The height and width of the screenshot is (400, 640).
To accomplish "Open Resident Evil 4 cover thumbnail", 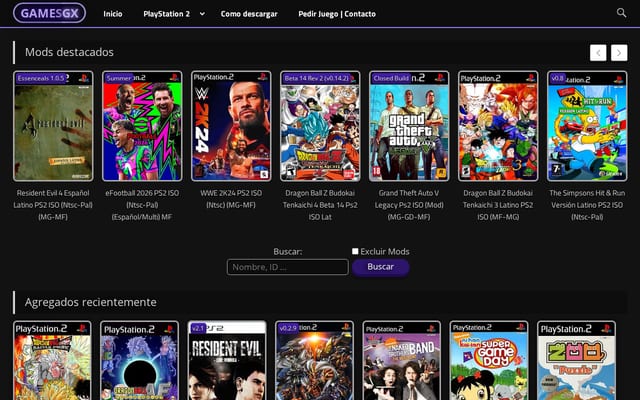I will click(x=53, y=126).
